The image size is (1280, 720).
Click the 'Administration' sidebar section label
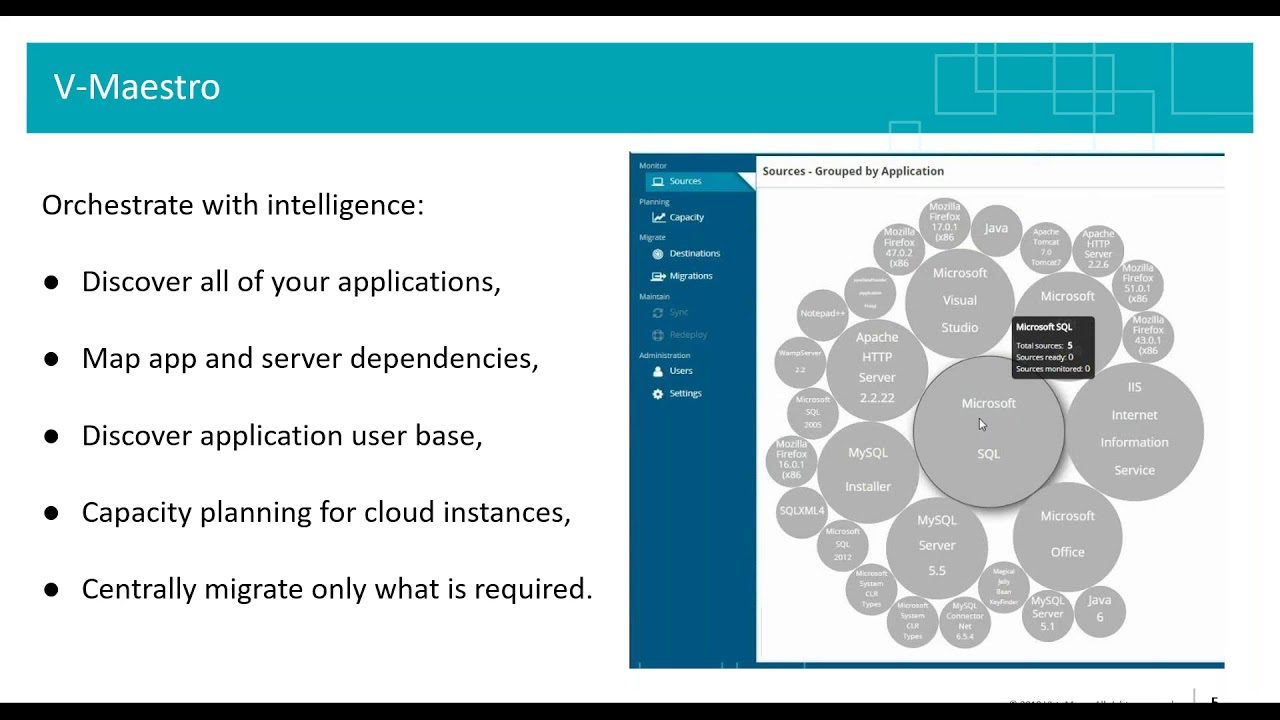665,356
